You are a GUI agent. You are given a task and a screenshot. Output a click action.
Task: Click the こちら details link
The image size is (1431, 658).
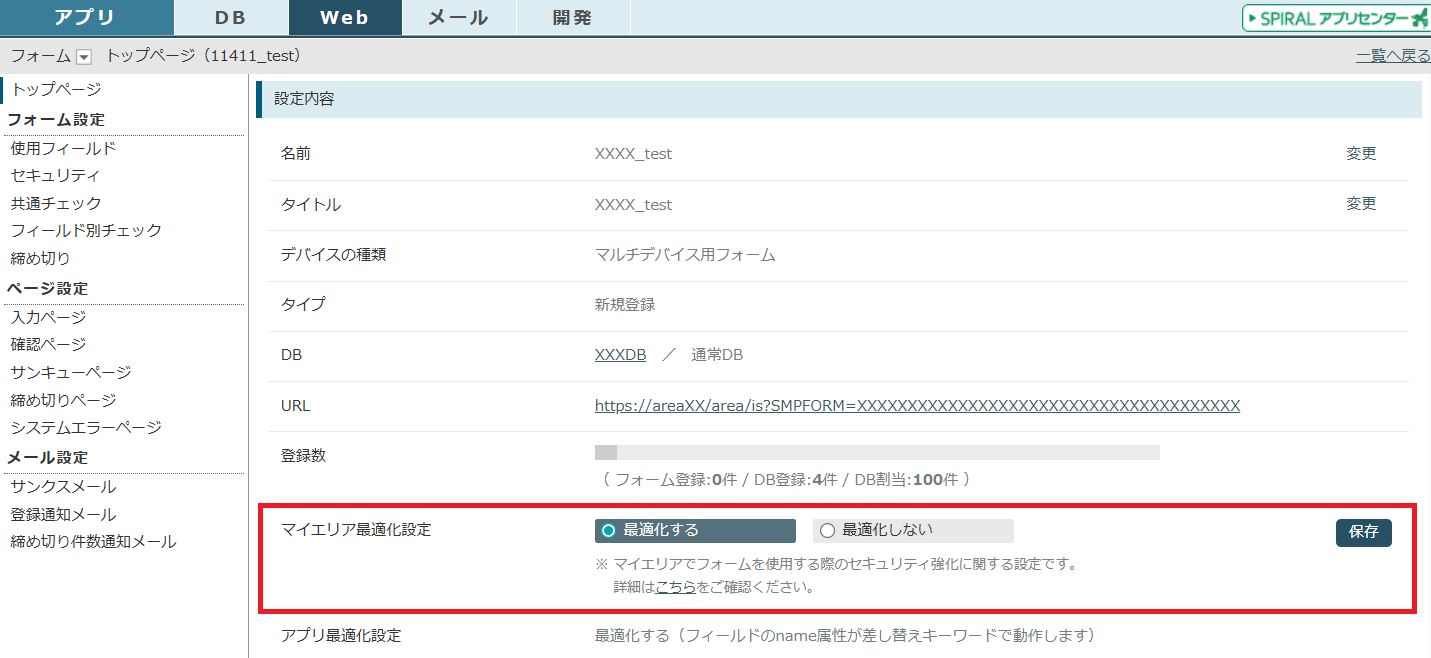(676, 587)
